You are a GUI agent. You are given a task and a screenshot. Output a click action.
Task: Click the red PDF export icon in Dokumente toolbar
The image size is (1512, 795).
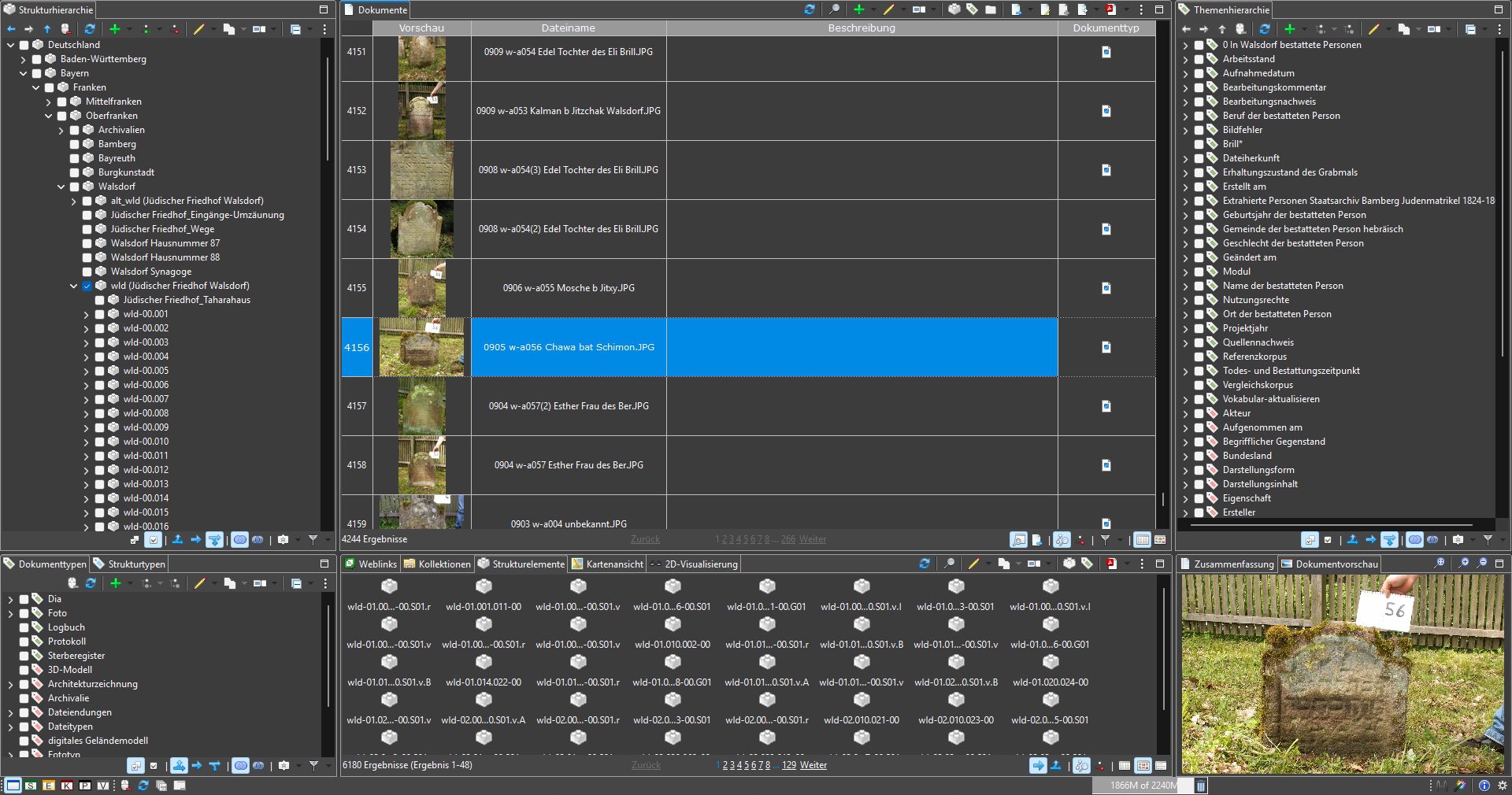point(1110,9)
